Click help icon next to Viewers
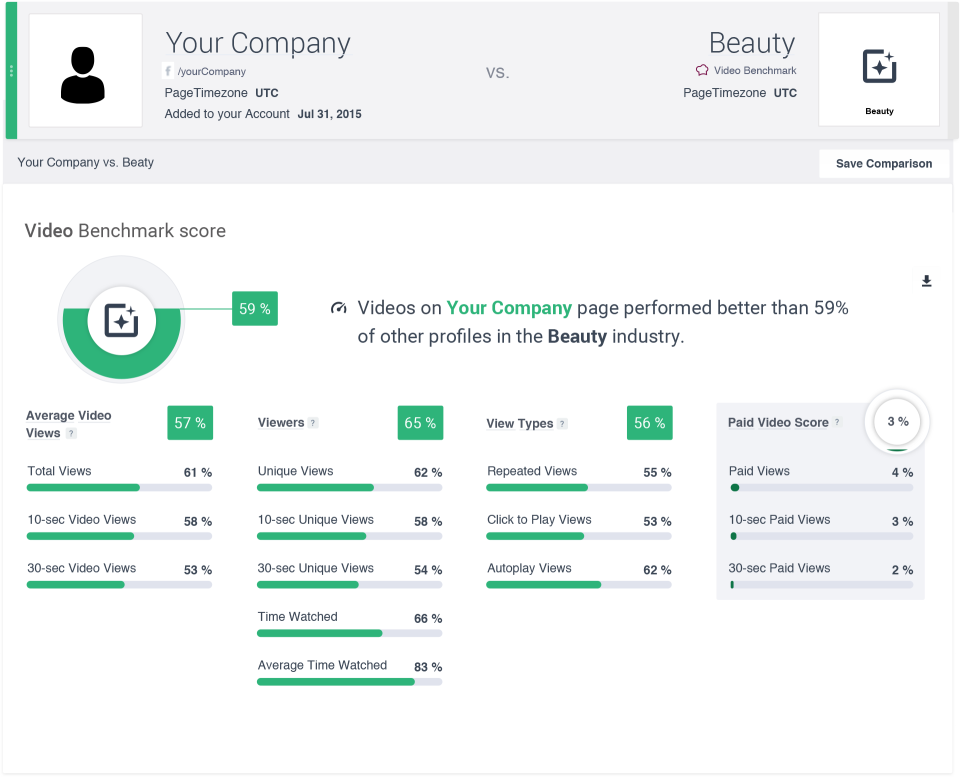The height and width of the screenshot is (777, 960). coord(313,423)
